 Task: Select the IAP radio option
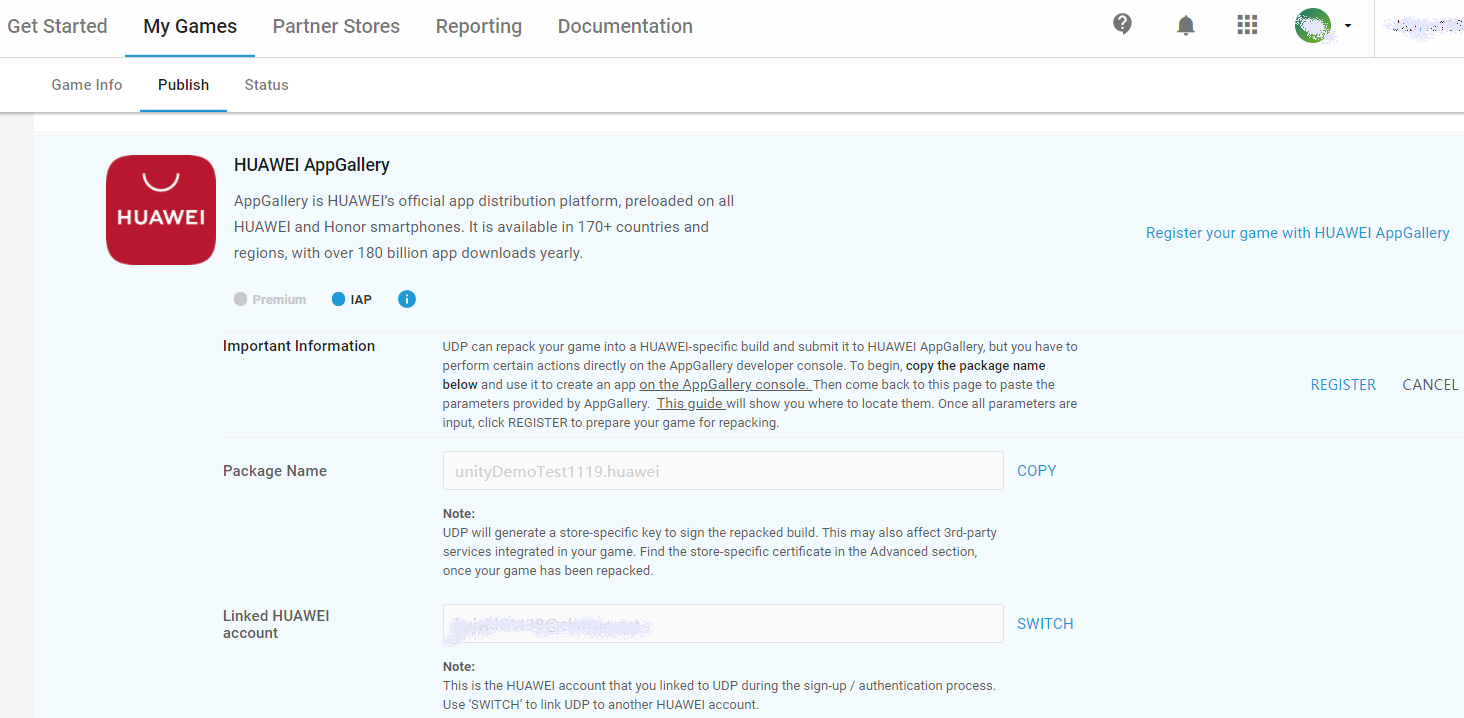click(x=338, y=299)
